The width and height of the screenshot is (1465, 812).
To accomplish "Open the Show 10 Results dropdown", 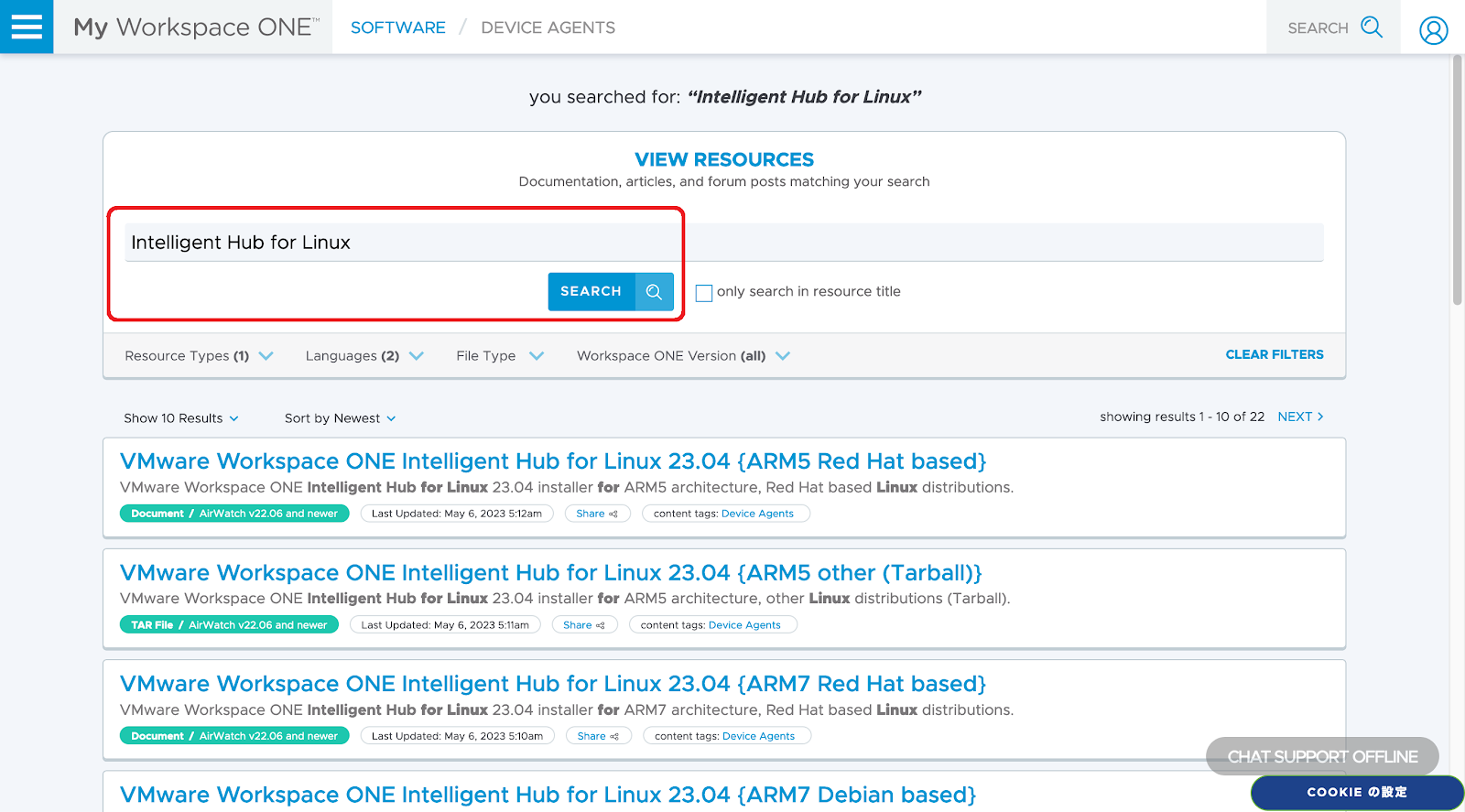I will pyautogui.click(x=181, y=418).
